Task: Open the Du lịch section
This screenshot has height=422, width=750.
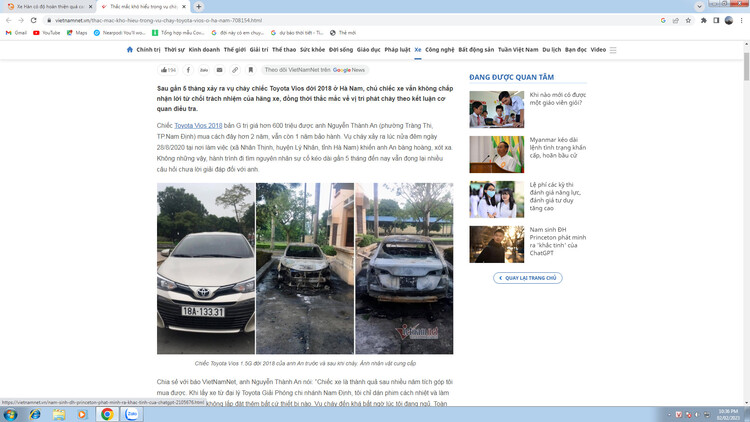Action: pos(551,50)
